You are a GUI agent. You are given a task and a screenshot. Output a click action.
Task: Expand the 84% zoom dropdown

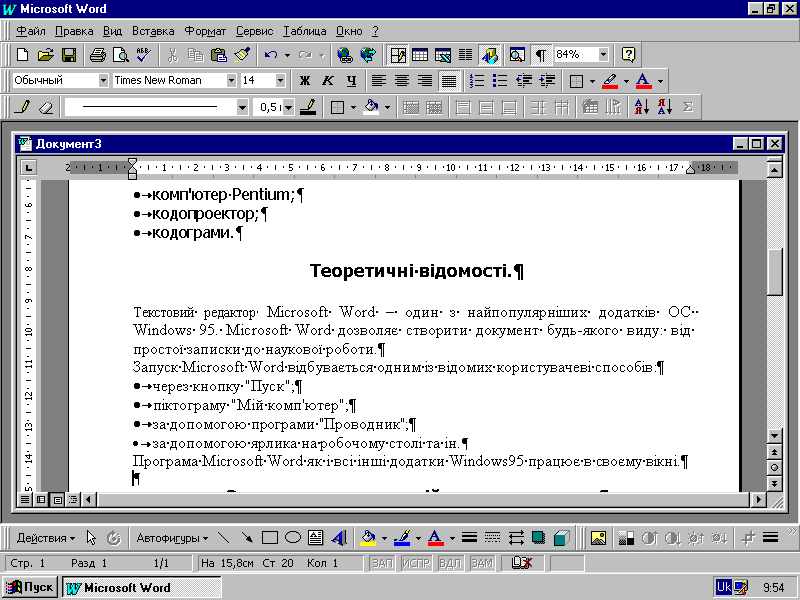tap(604, 54)
